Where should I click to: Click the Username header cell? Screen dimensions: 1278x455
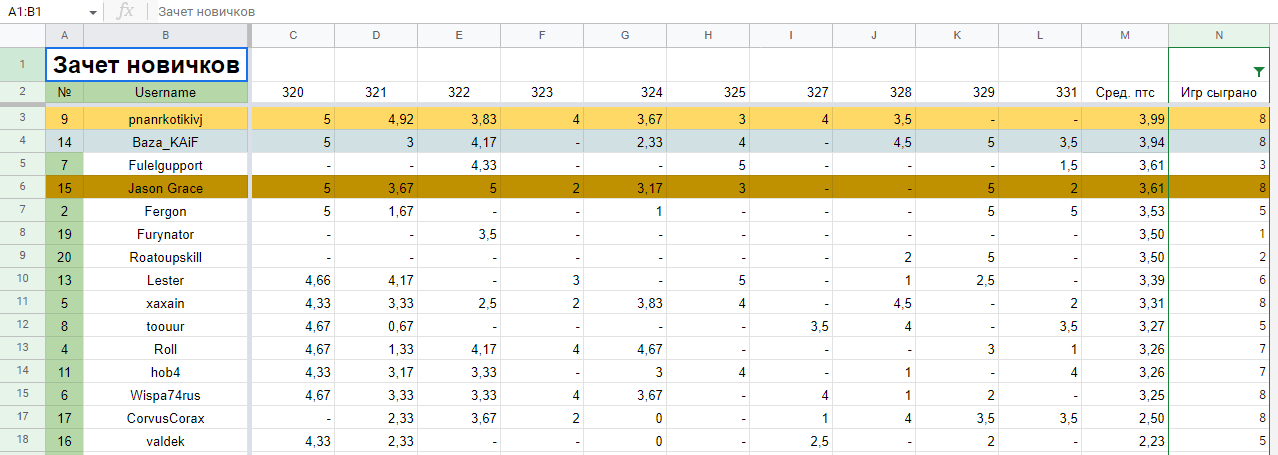click(x=165, y=92)
